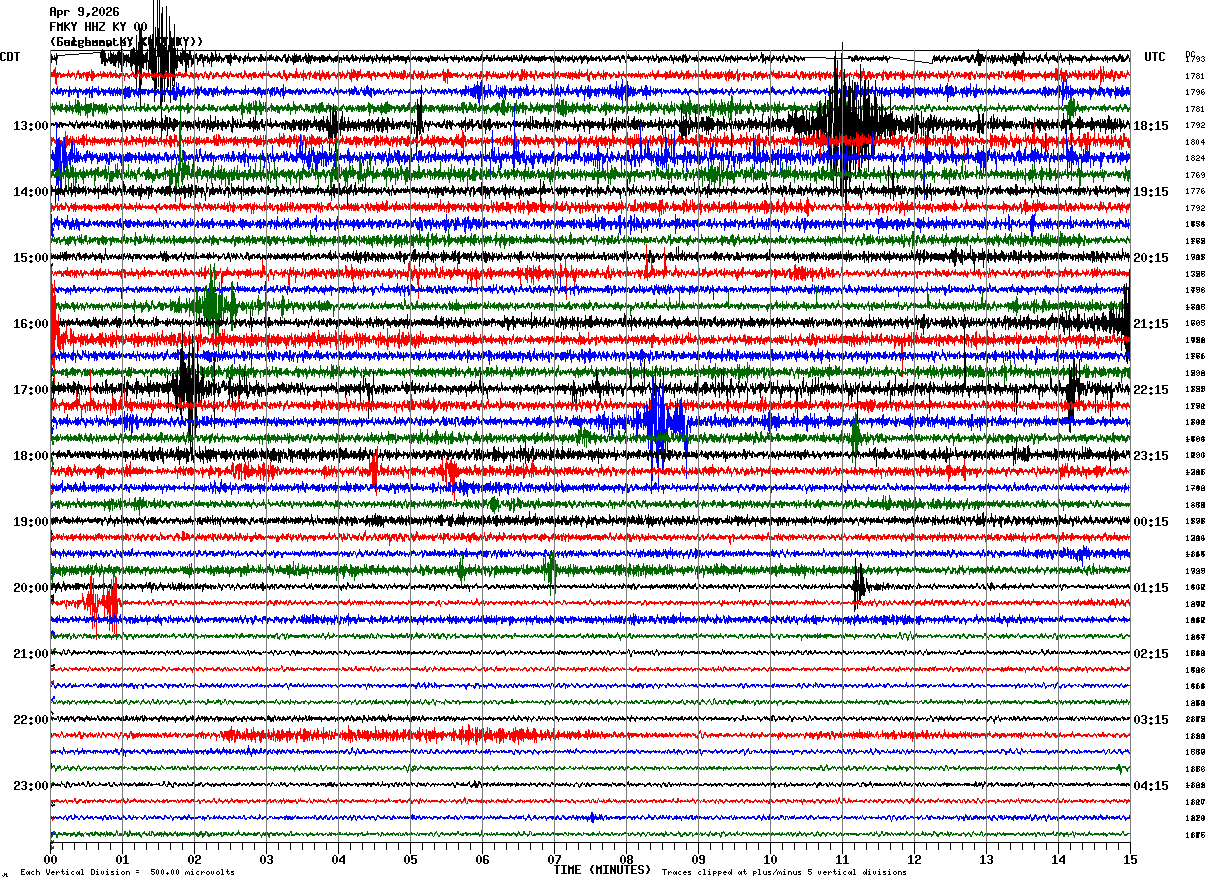The width and height of the screenshot is (1210, 886).
Task: Click DC offset value 1769
Action: click(1195, 175)
